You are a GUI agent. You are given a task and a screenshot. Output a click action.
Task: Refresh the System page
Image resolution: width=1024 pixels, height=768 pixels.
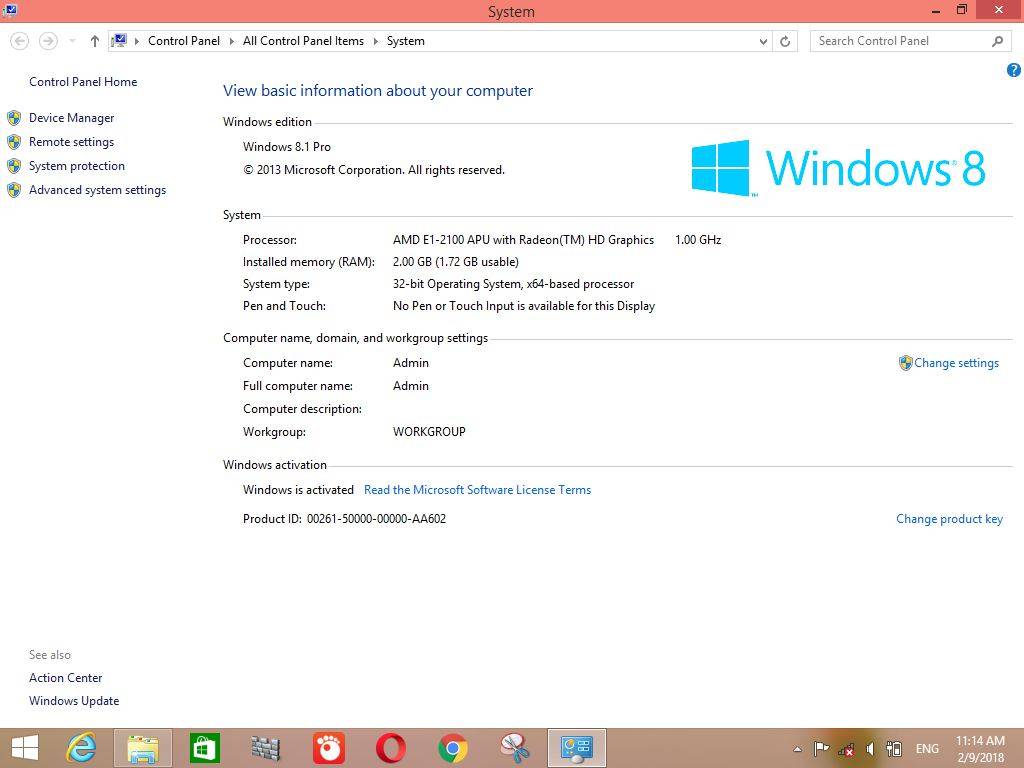tap(785, 41)
